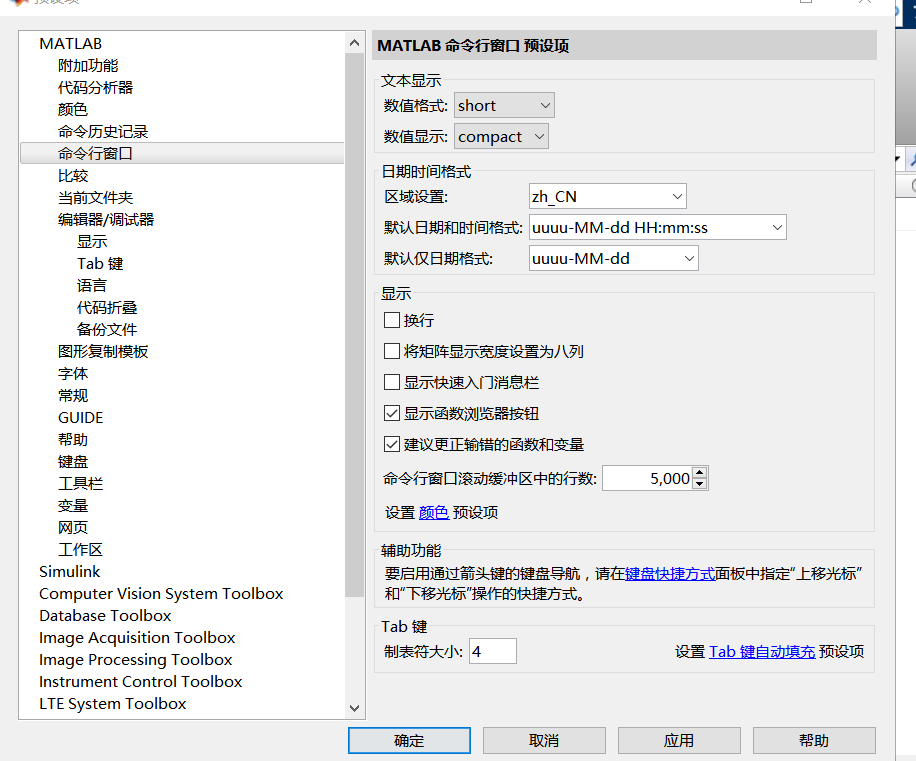This screenshot has height=761, width=916.
Task: Open the 数值格式 short dropdown
Action: pyautogui.click(x=503, y=104)
